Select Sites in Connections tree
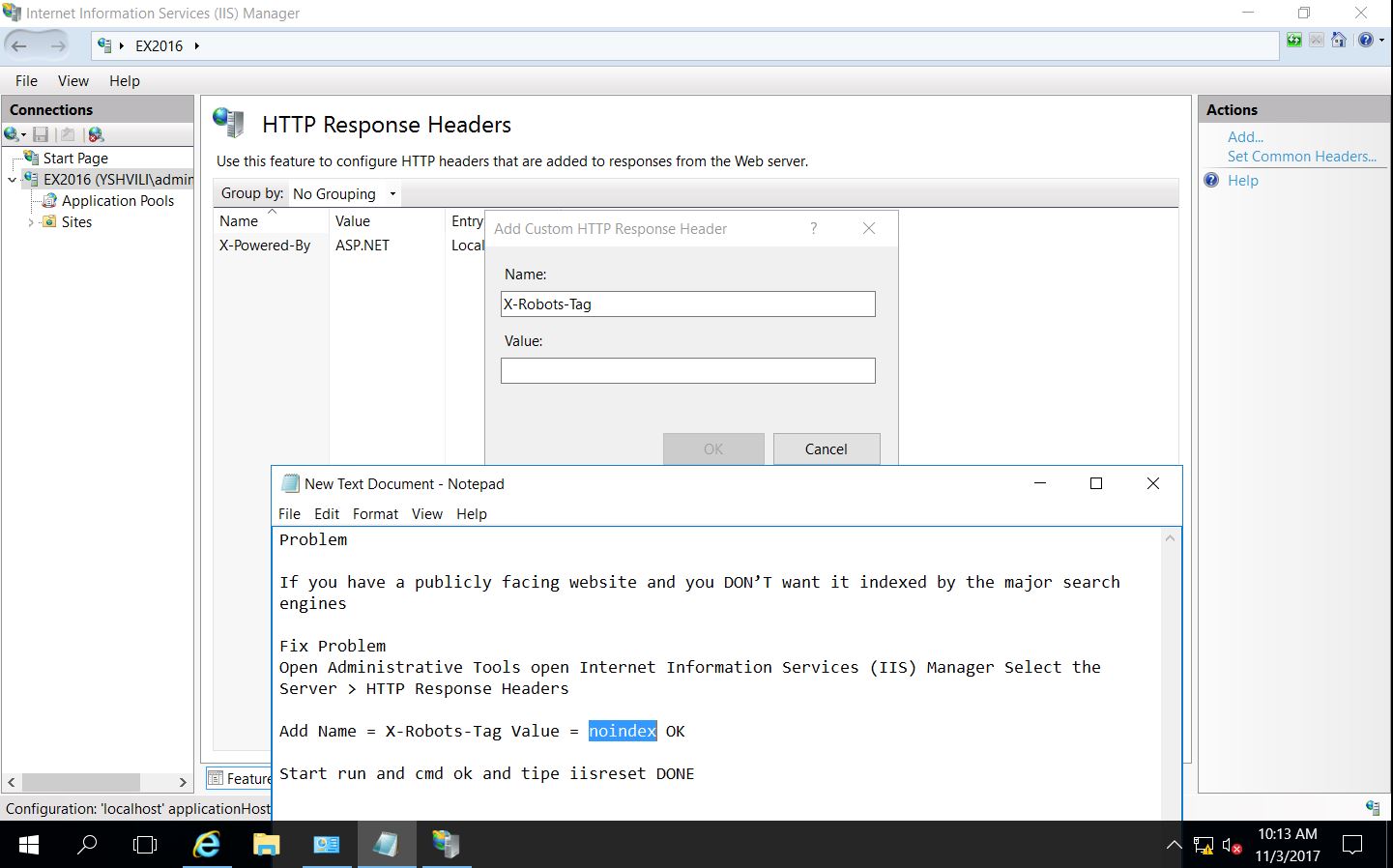The width and height of the screenshot is (1393, 868). pyautogui.click(x=77, y=221)
